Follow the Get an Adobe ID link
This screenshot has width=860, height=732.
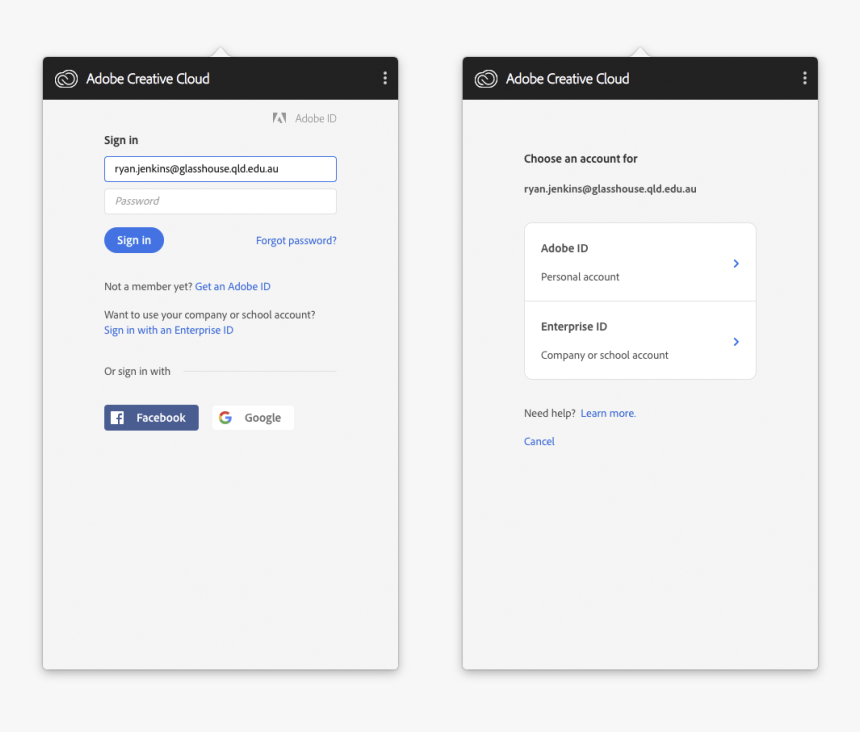point(233,287)
